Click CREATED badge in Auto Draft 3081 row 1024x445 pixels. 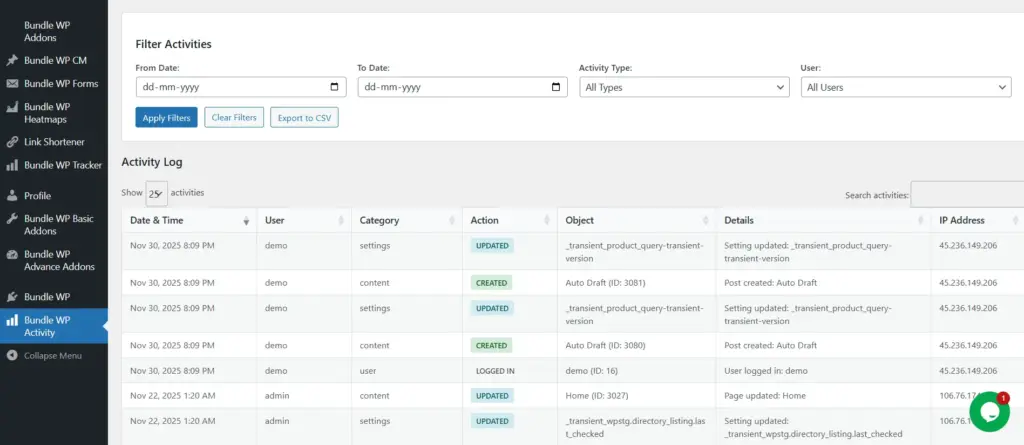click(491, 283)
